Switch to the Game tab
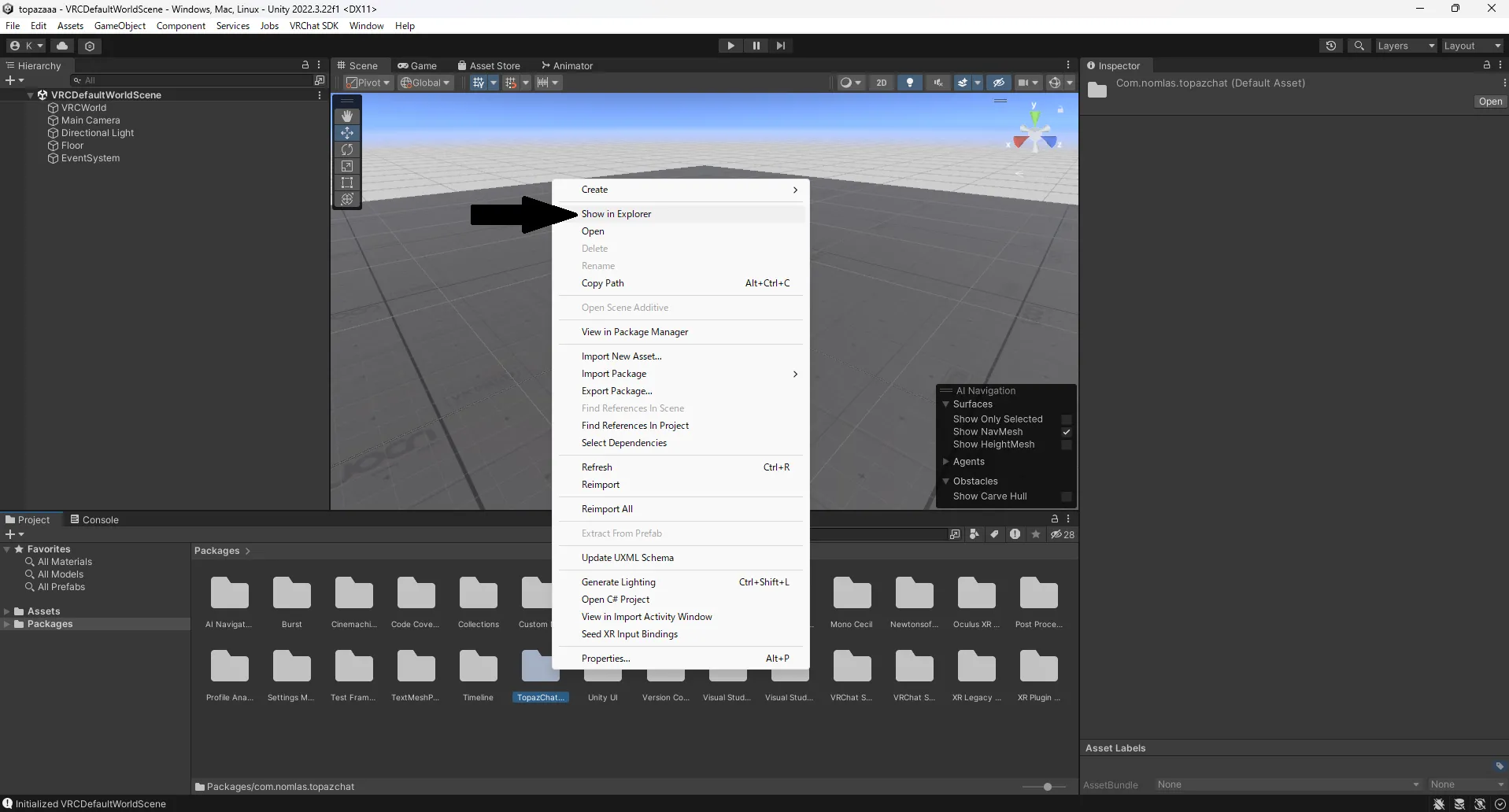This screenshot has width=1509, height=812. click(x=417, y=66)
